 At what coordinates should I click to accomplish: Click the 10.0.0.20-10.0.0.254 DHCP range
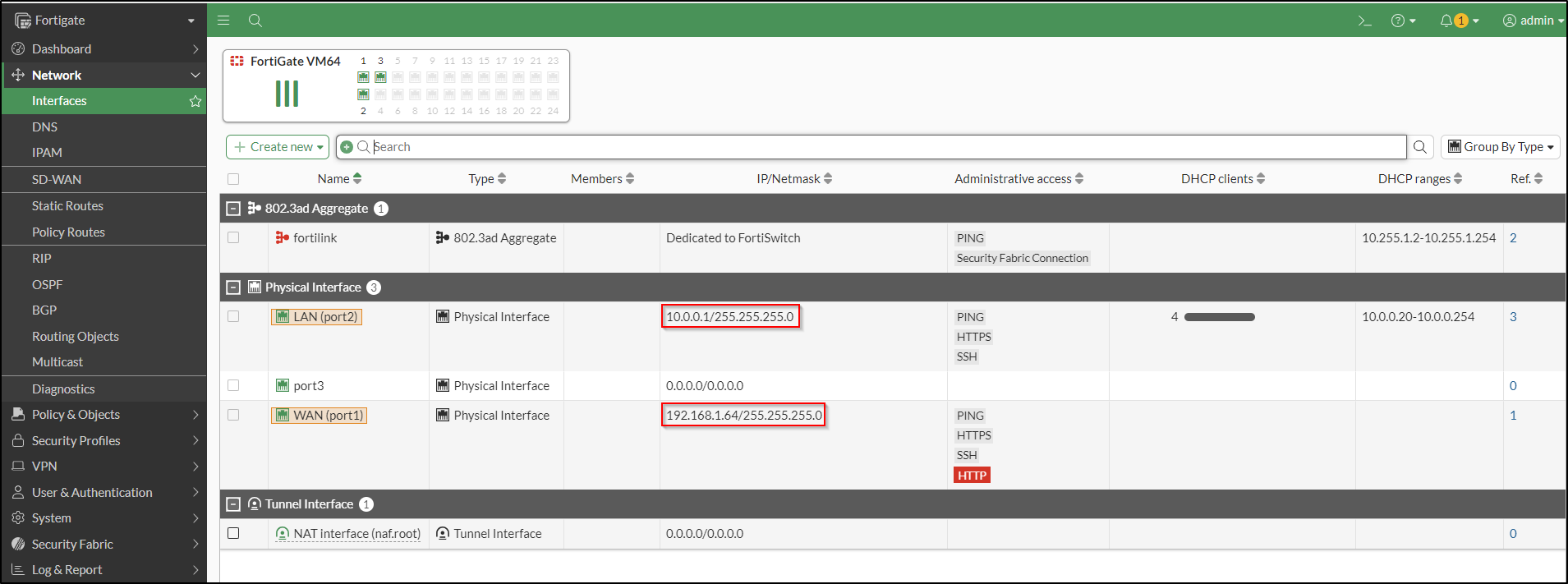tap(1418, 317)
